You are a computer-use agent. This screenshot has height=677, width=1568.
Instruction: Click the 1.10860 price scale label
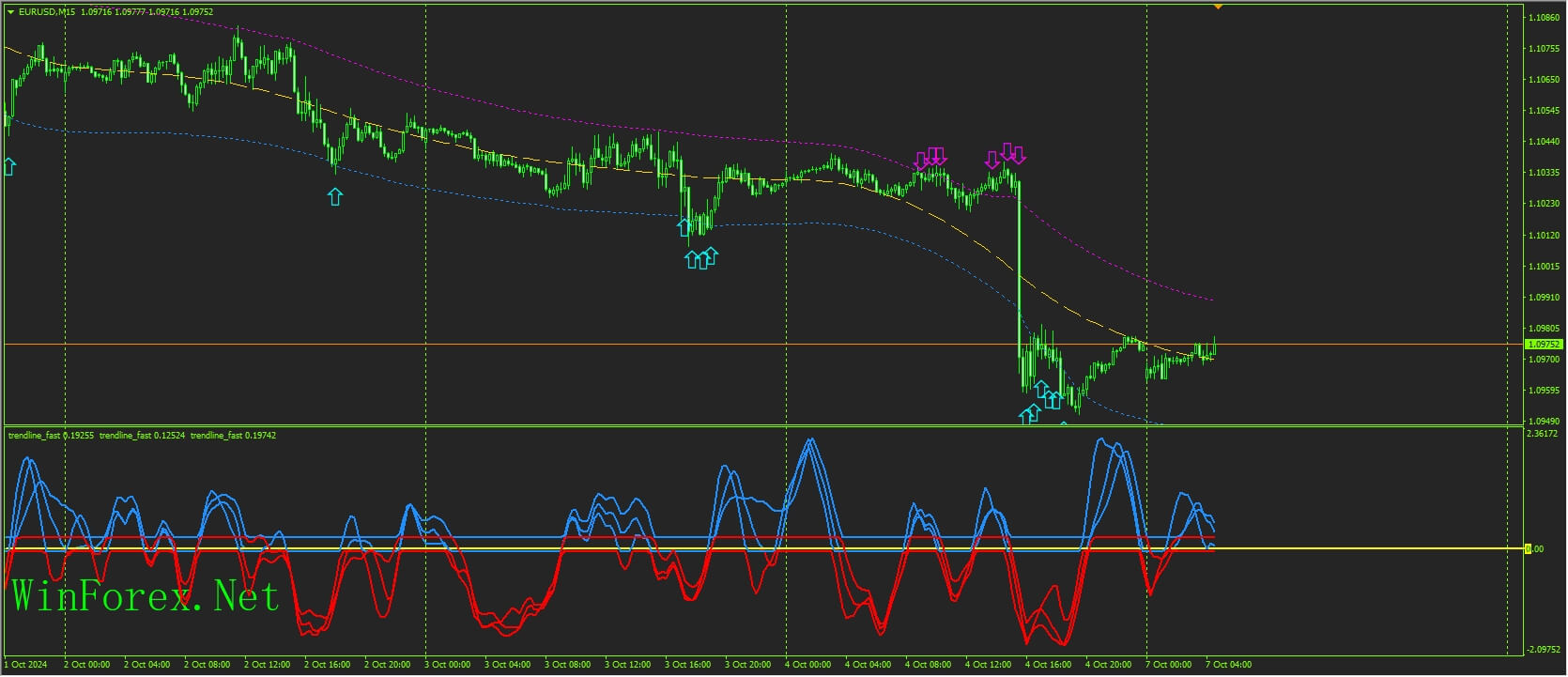pyautogui.click(x=1545, y=18)
